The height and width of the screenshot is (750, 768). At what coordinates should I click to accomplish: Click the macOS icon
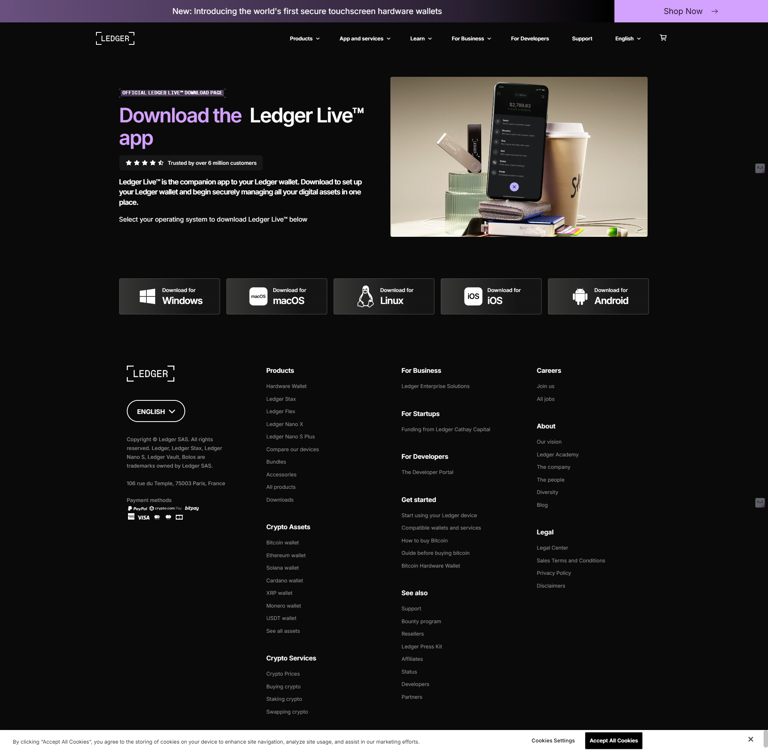coord(258,296)
